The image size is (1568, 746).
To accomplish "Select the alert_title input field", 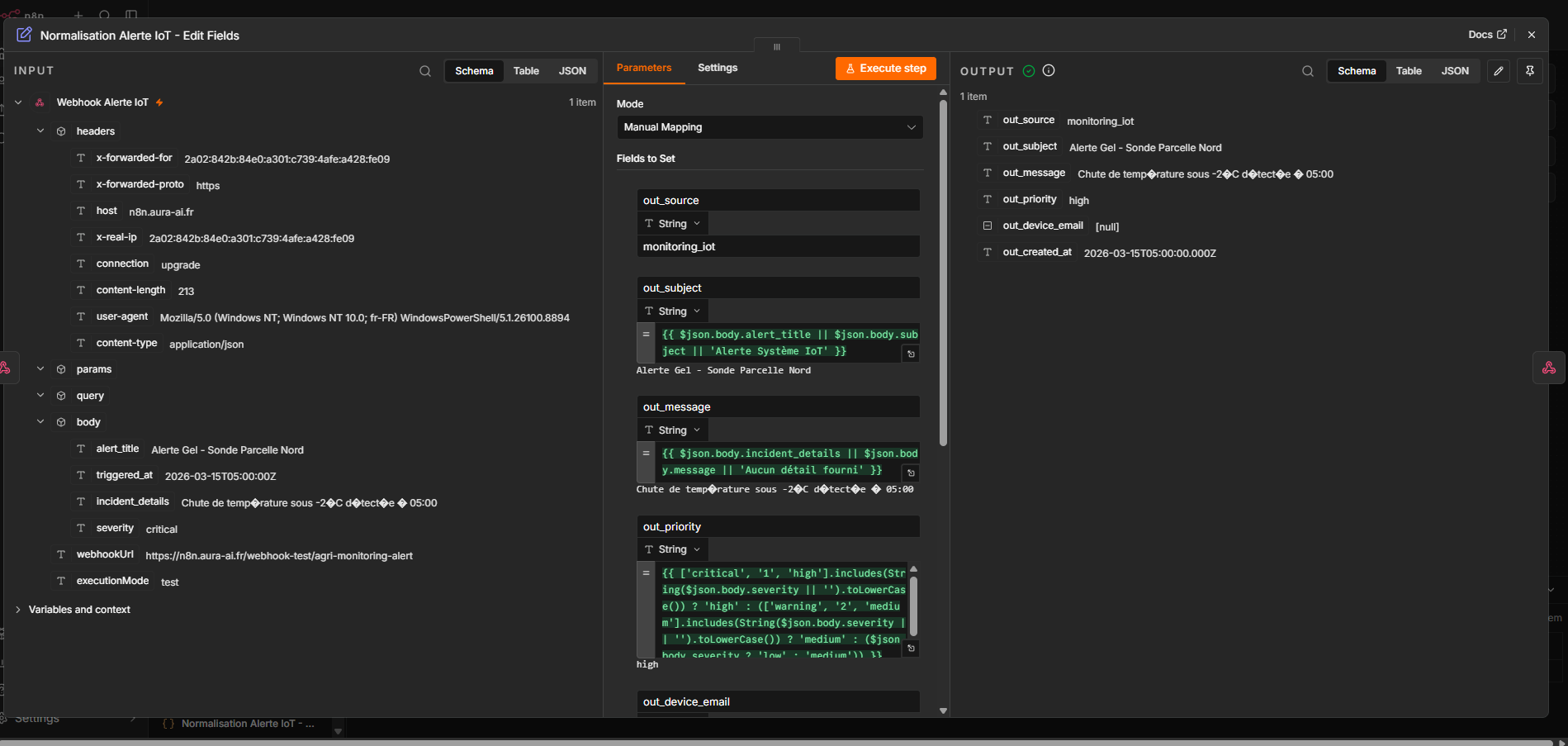I will 117,449.
